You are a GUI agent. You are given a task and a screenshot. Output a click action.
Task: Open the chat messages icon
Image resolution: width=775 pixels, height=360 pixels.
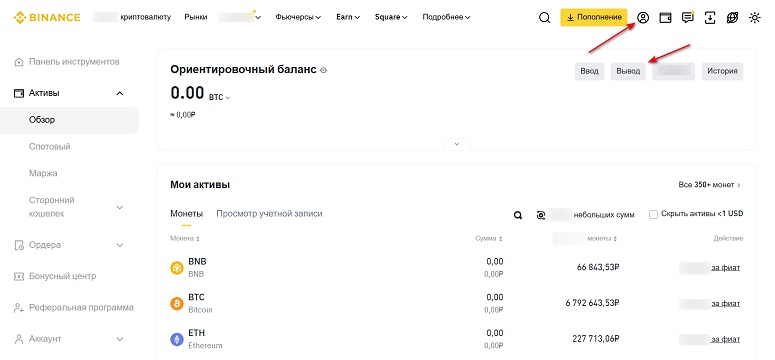(687, 18)
